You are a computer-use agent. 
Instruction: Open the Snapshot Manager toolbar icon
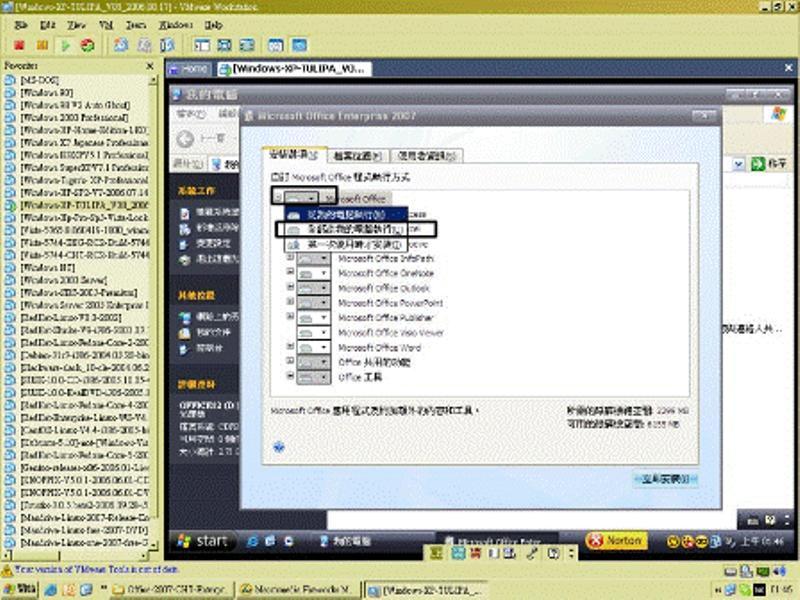167,45
